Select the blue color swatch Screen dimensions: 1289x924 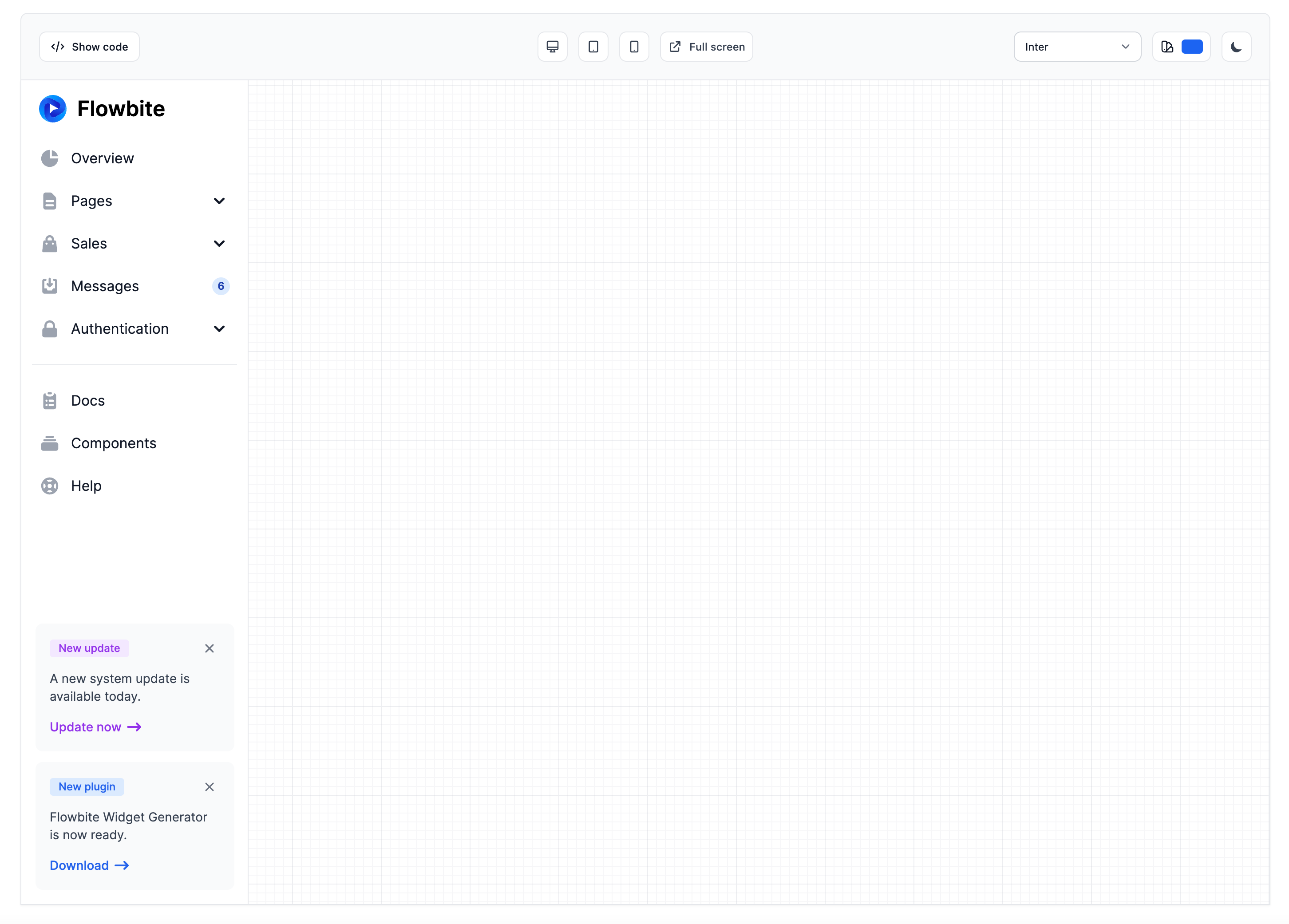1192,47
